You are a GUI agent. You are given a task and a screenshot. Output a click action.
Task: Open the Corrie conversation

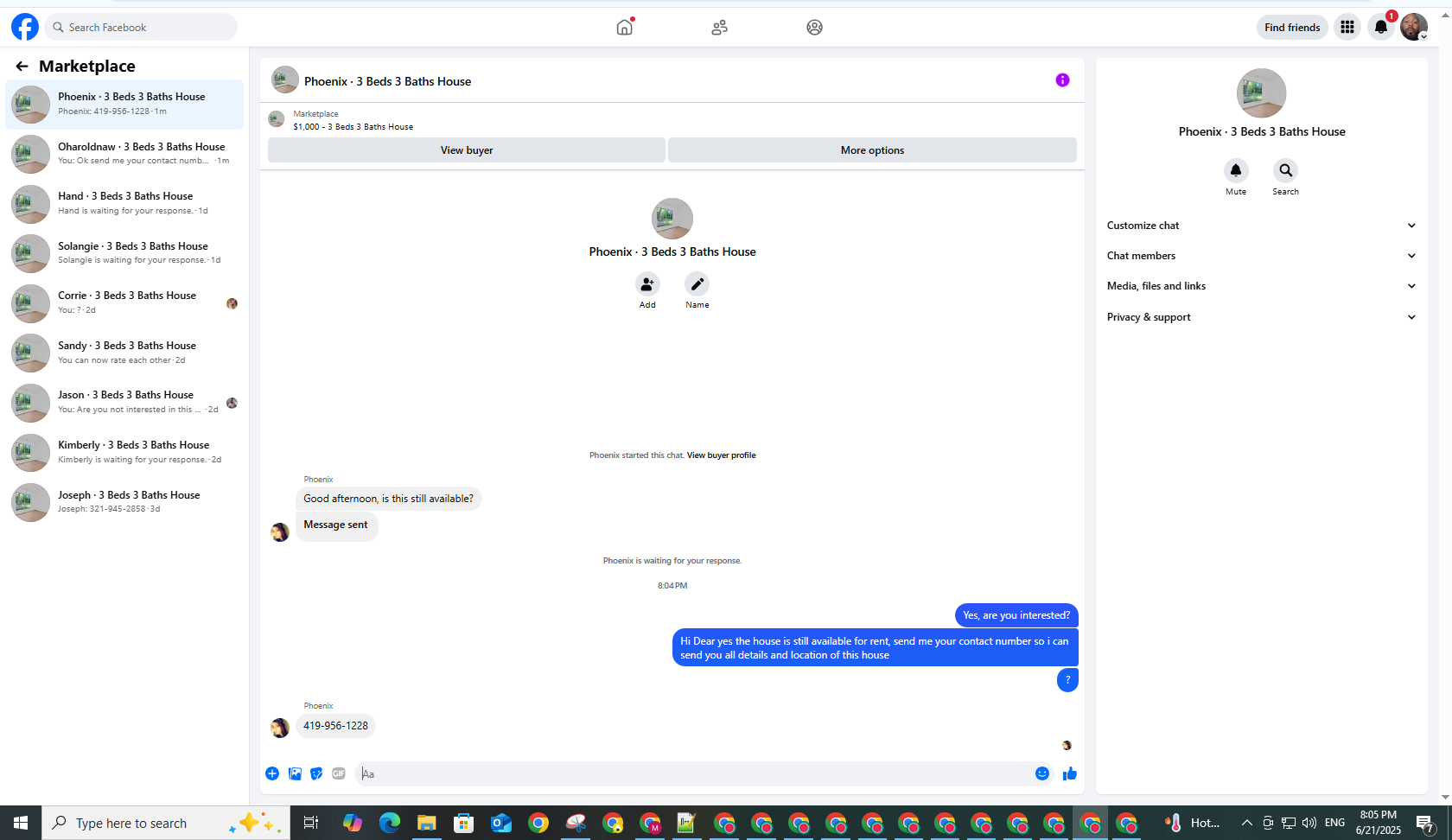pos(124,302)
